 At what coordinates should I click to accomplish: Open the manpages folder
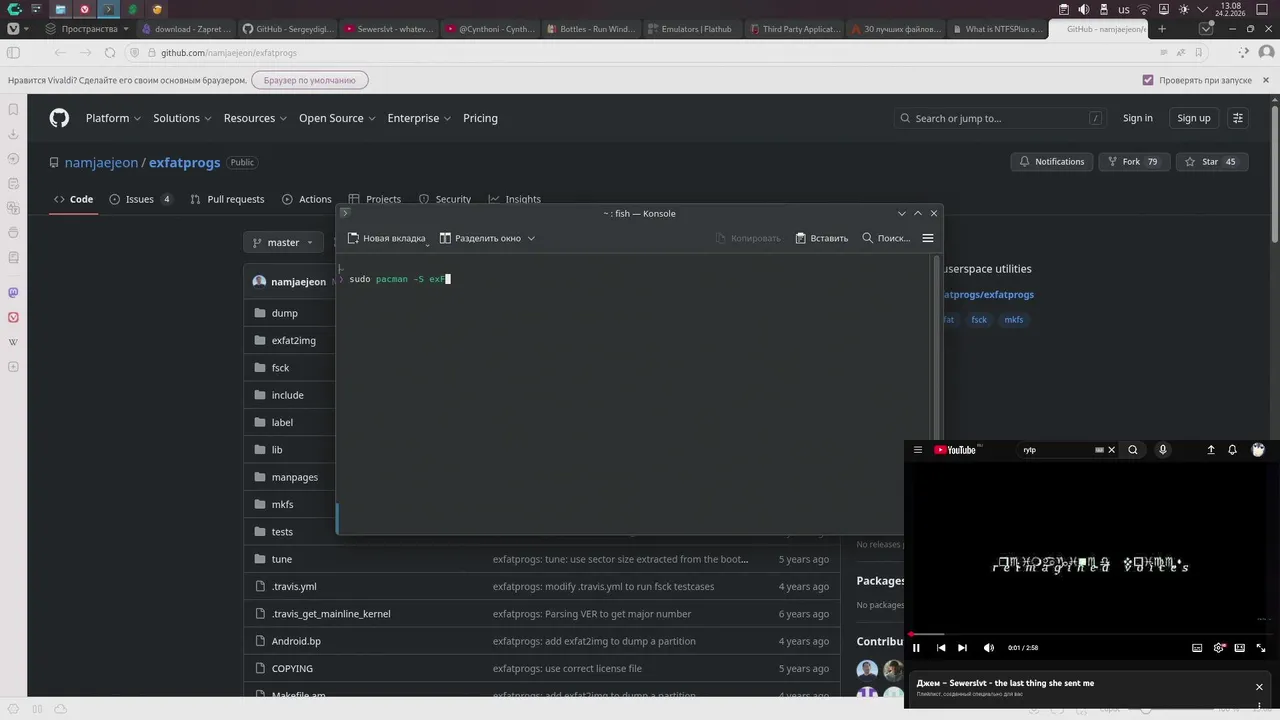(x=295, y=477)
